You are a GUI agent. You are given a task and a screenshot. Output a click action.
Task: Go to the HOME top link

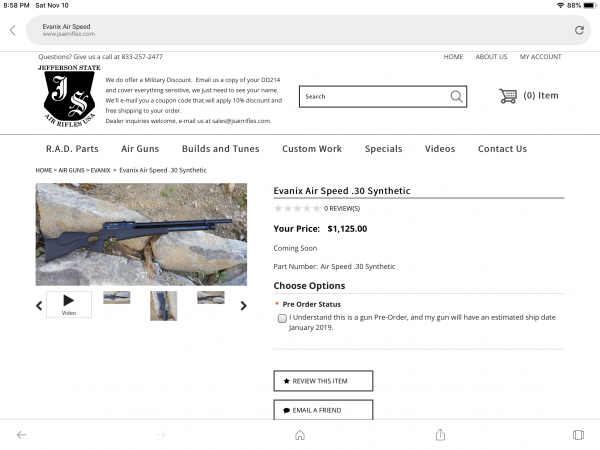(x=453, y=57)
